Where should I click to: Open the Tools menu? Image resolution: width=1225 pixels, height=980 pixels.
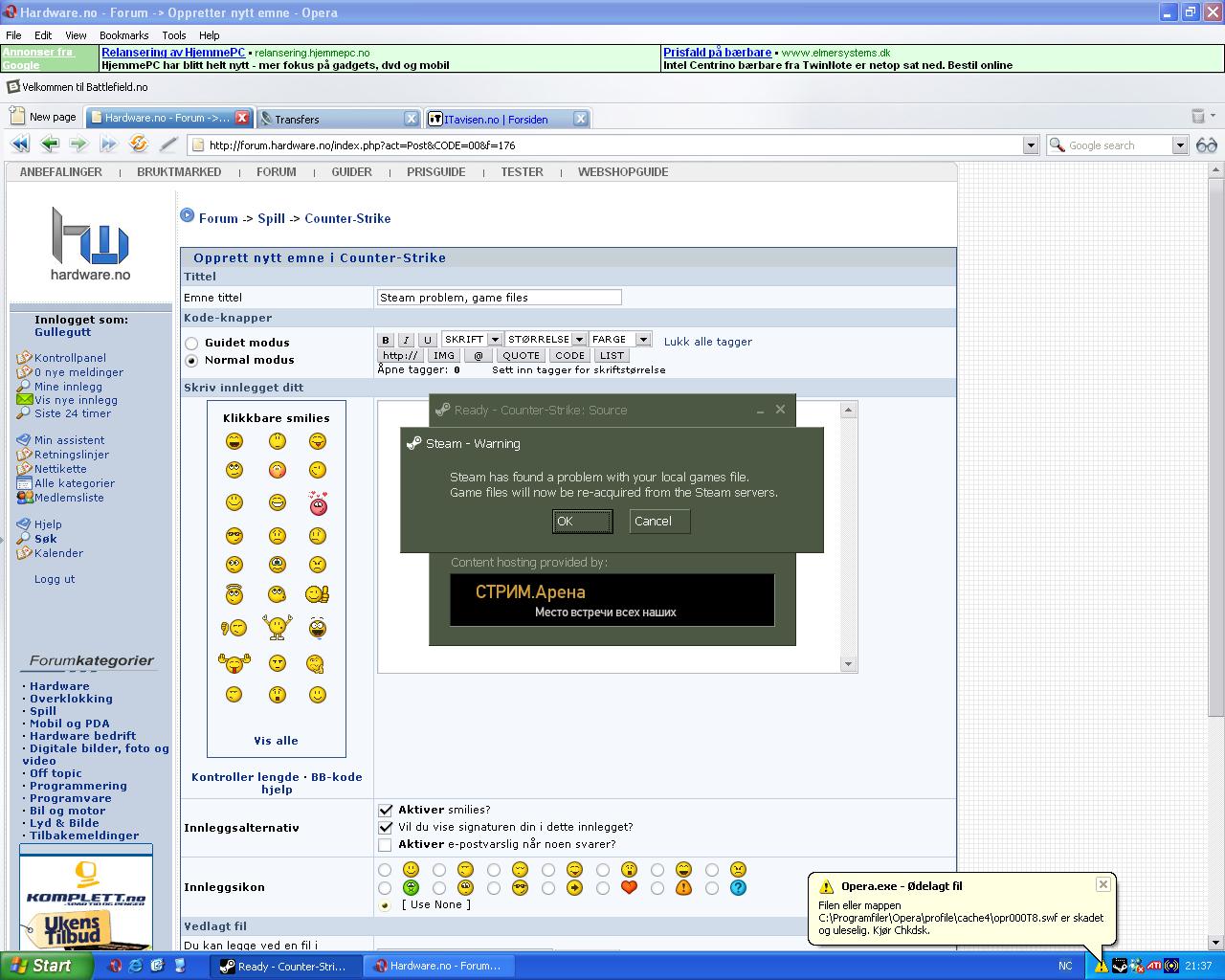[174, 35]
